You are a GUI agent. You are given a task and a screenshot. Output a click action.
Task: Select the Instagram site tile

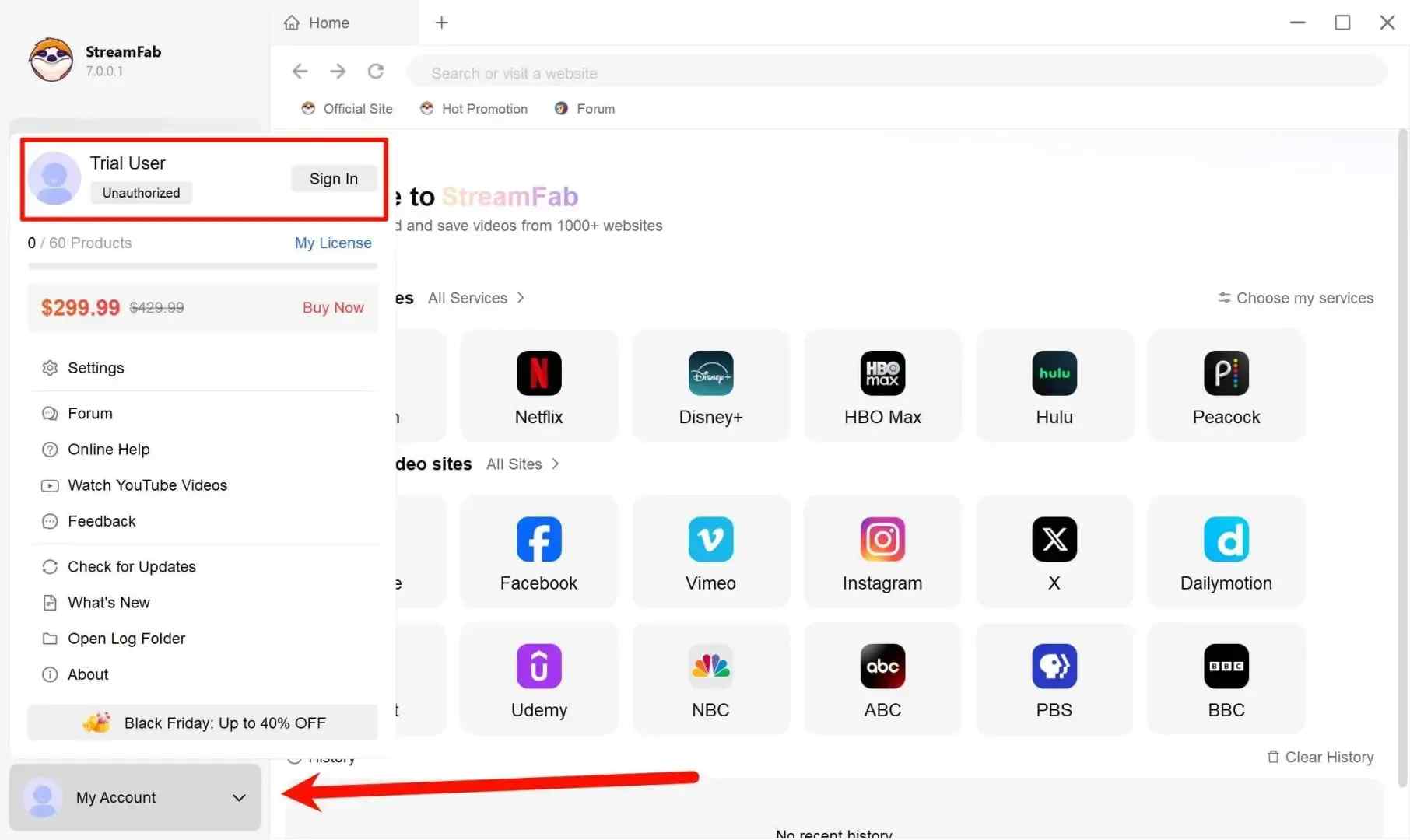tap(882, 551)
